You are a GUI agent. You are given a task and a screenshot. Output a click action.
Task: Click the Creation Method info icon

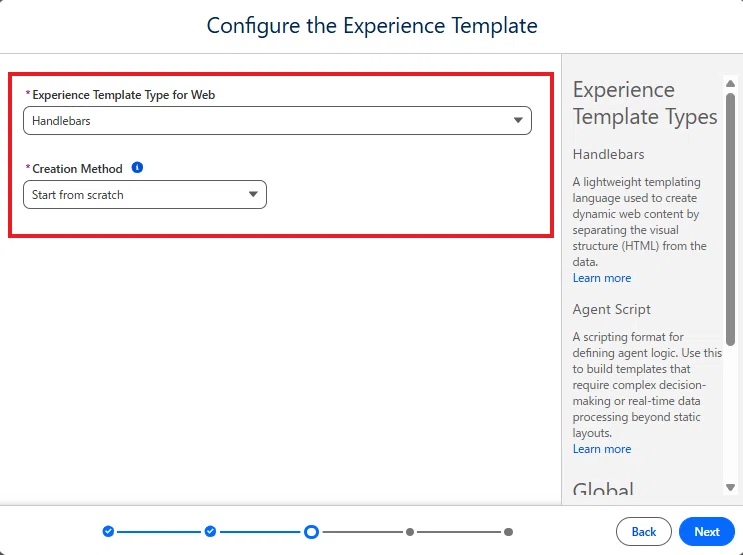[x=137, y=167]
